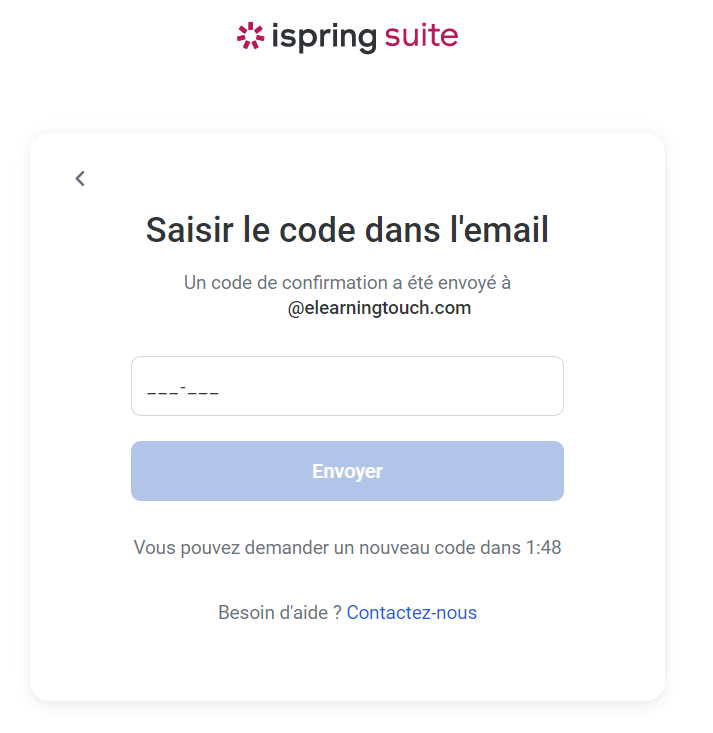The width and height of the screenshot is (713, 733).
Task: Click the iSpring starburst logo icon
Action: point(250,37)
